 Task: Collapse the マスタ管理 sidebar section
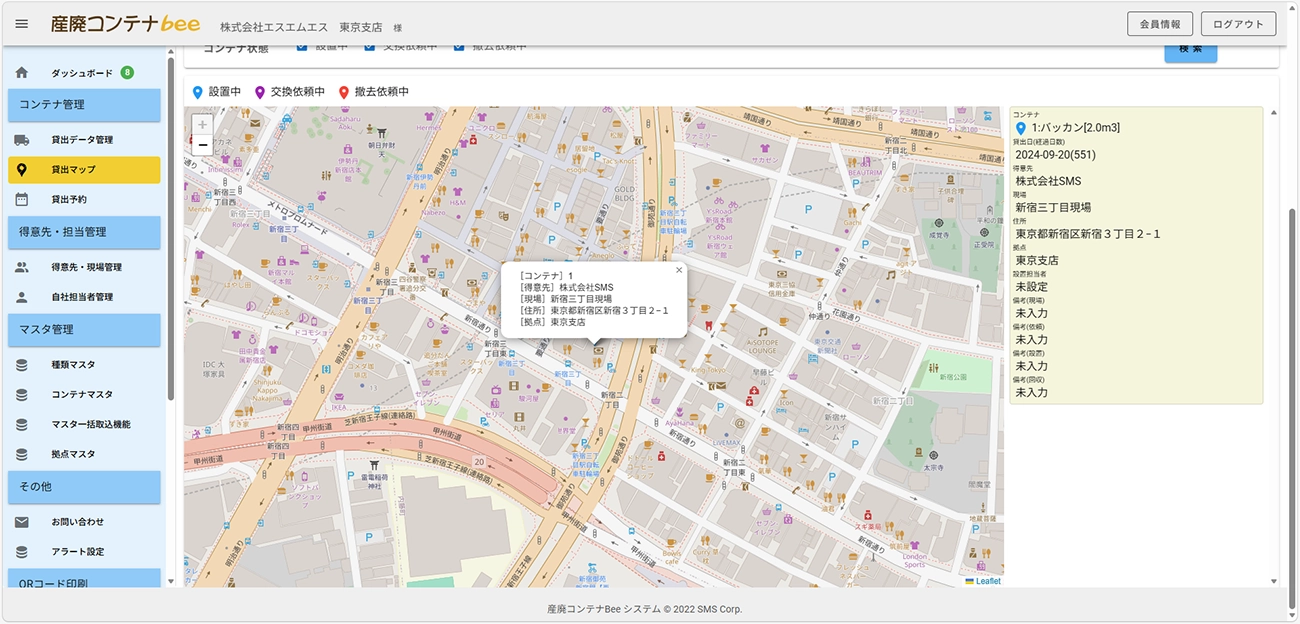click(84, 330)
